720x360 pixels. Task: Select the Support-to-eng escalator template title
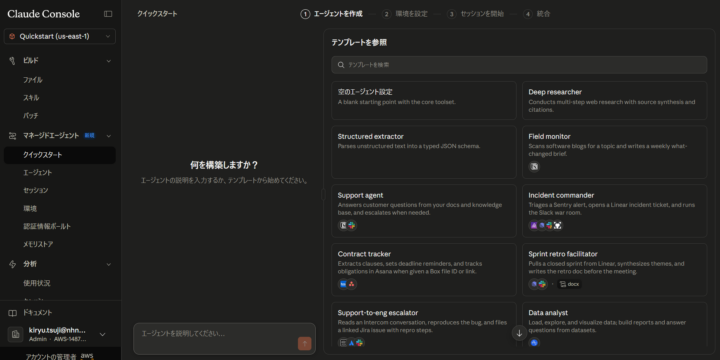(x=378, y=313)
